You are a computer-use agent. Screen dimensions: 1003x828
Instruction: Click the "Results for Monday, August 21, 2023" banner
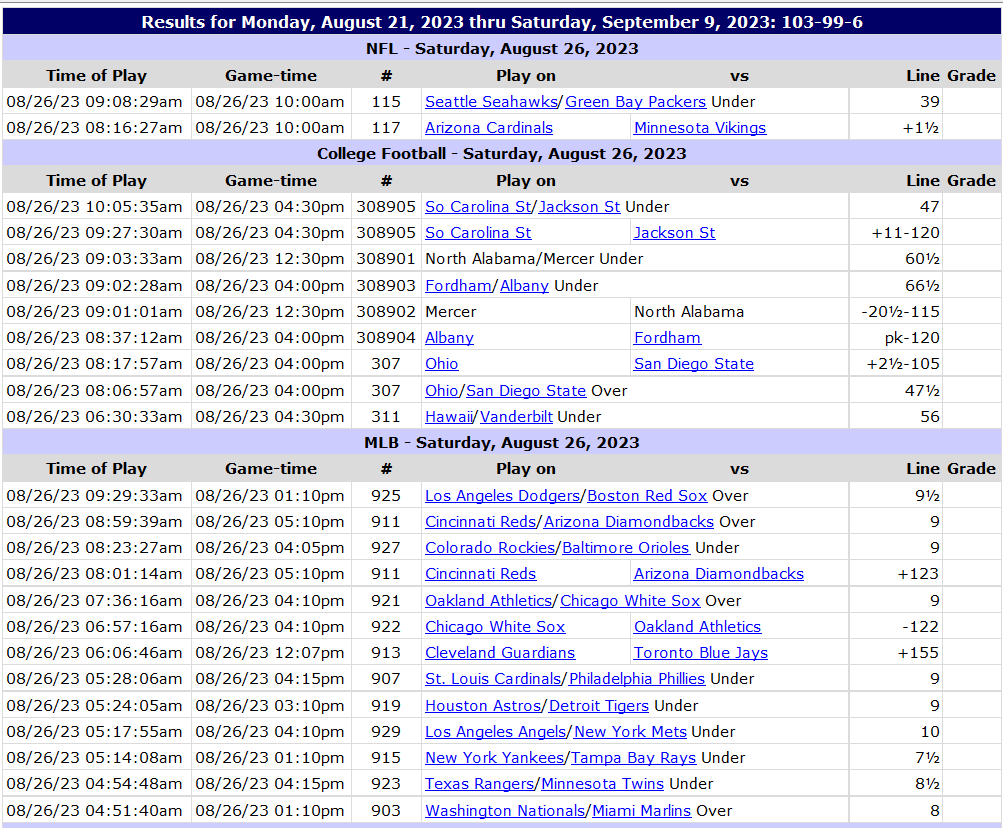(x=502, y=22)
